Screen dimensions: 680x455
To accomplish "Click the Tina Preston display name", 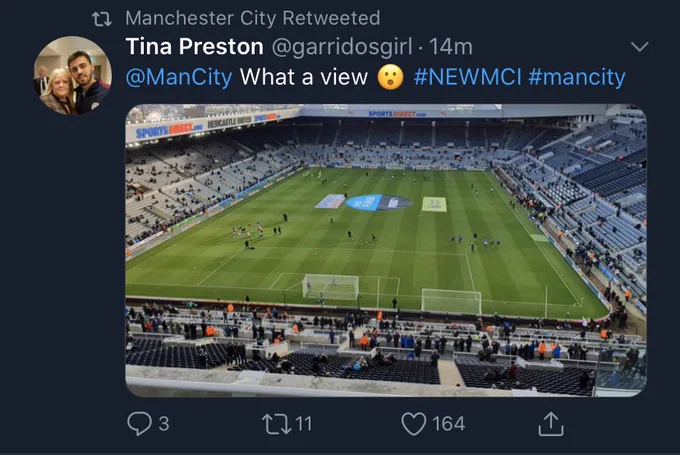I will (x=194, y=46).
